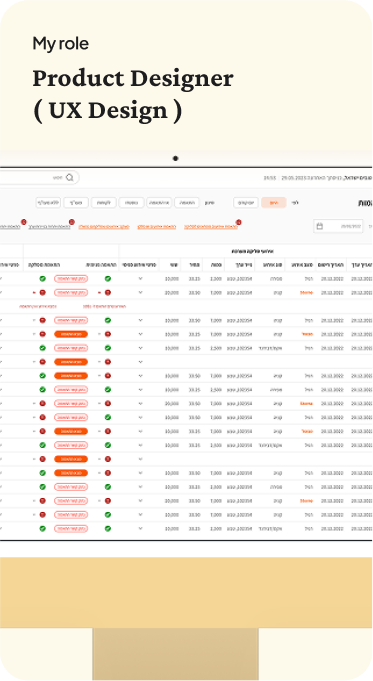This screenshot has height=681, width=373.
Task: Open the calendar icon in the date field
Action: pos(320,226)
